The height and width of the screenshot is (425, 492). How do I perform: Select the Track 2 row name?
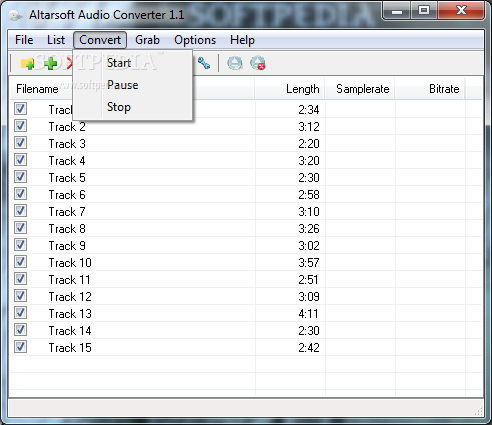click(x=67, y=127)
